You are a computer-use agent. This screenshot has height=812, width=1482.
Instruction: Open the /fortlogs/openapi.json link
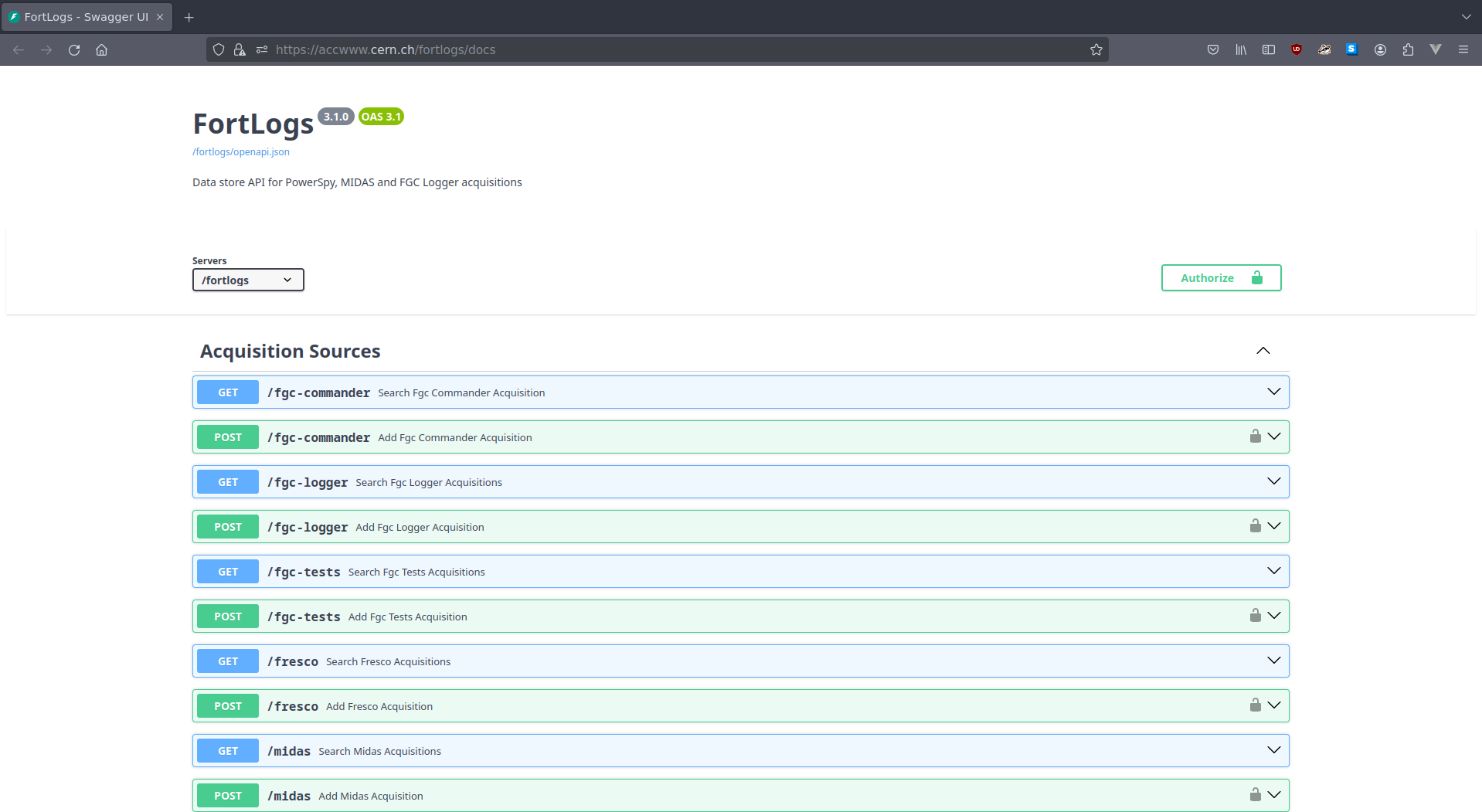click(x=241, y=152)
